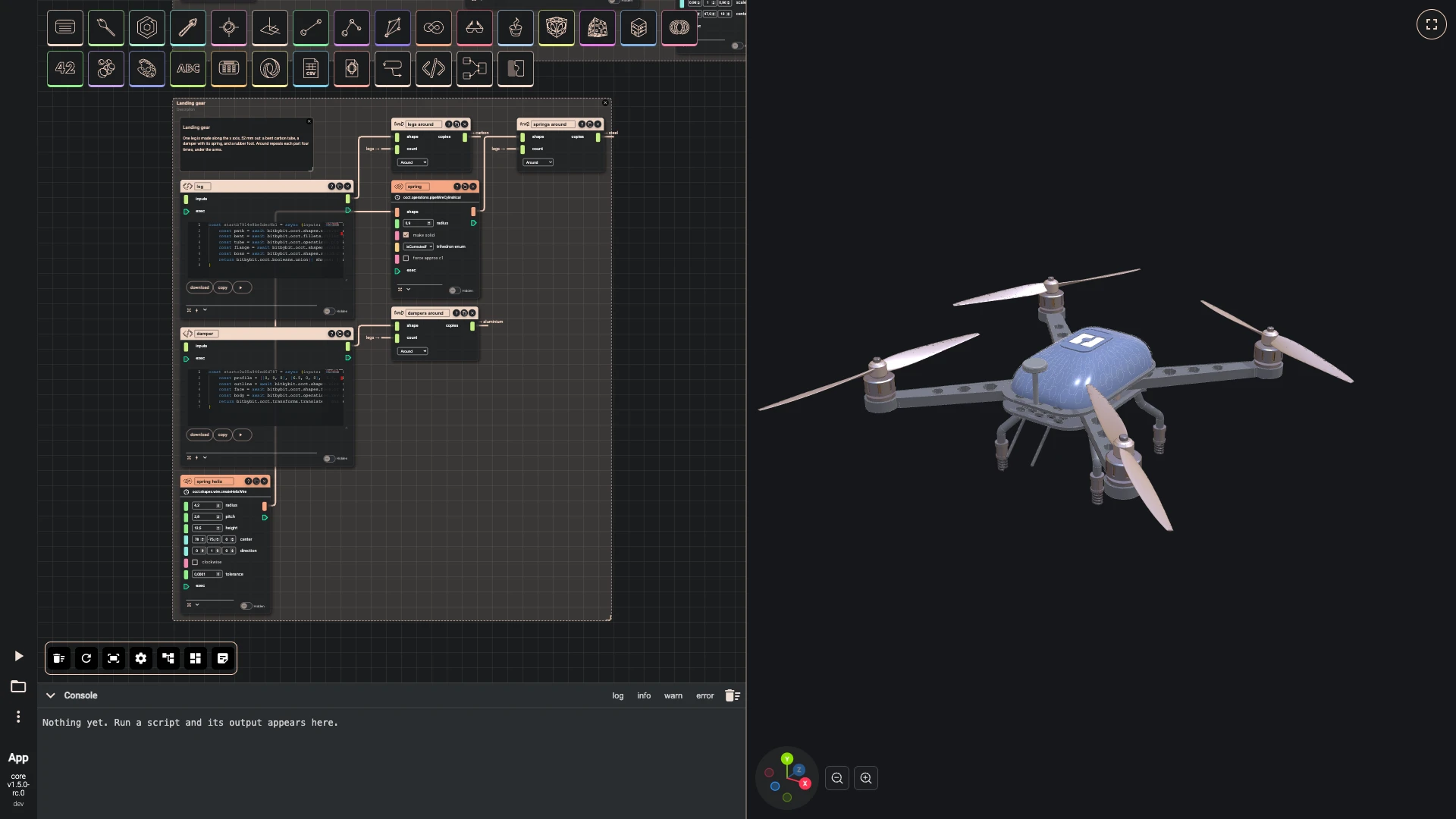Image resolution: width=1456 pixels, height=819 pixels.
Task: Filter console by warn
Action: pos(673,695)
